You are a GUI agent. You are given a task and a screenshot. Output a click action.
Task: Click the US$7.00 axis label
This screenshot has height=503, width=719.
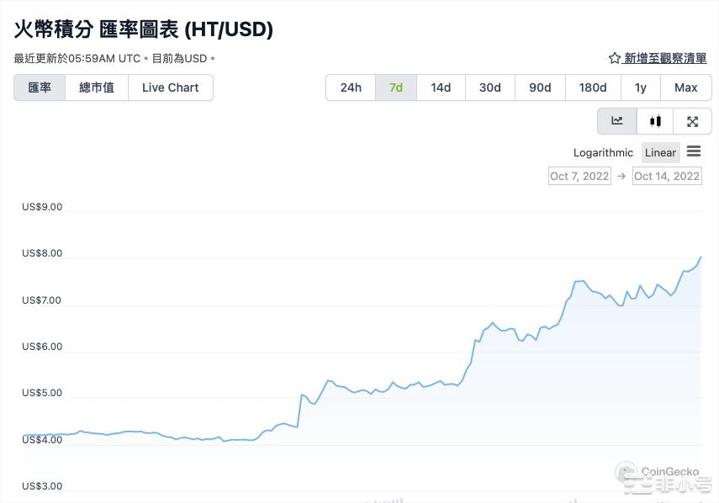[x=42, y=300]
